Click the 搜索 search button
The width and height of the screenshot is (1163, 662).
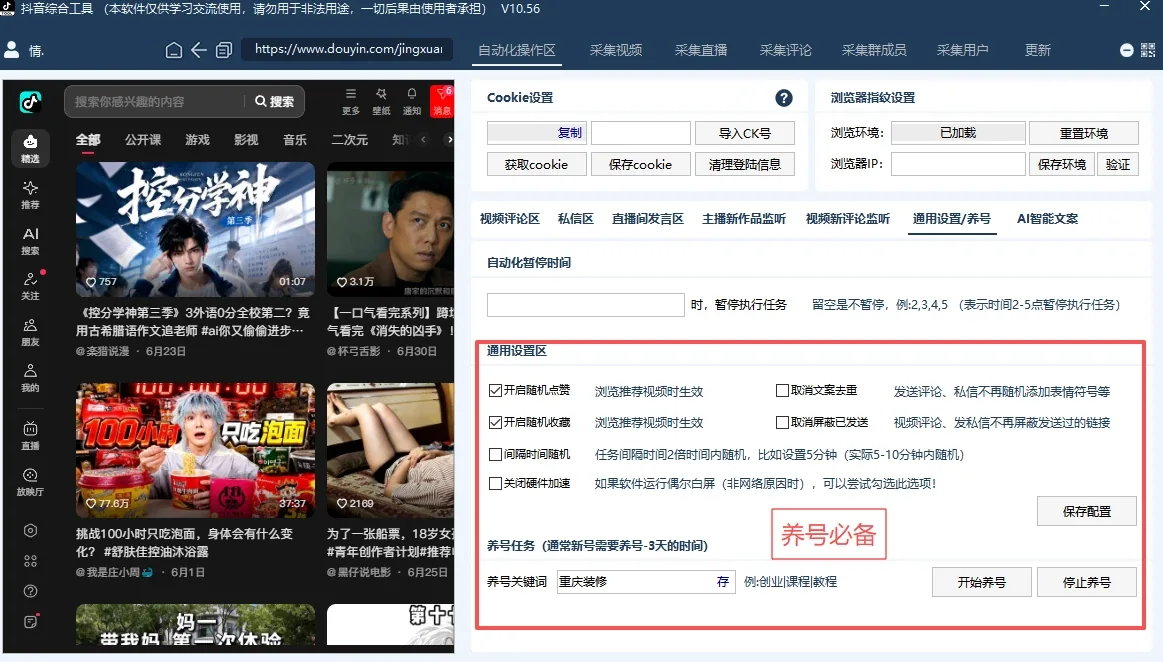(x=274, y=102)
